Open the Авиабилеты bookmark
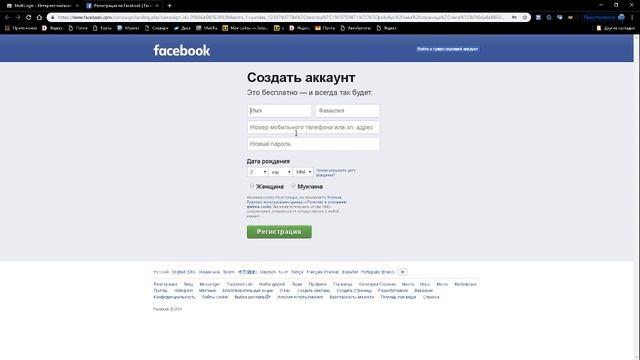Screen dimensions: 640x360 (x=356, y=28)
